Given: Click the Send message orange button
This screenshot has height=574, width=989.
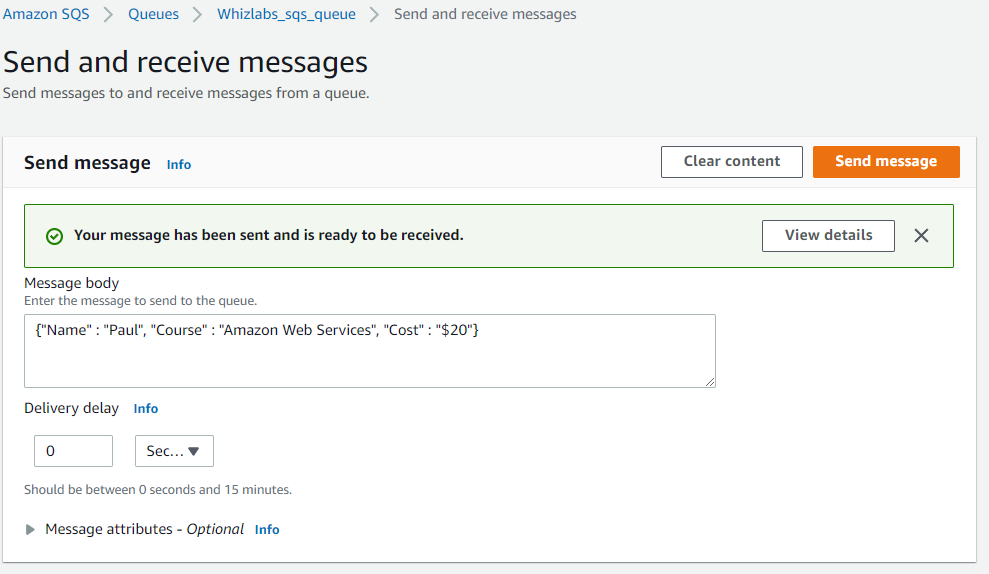Looking at the screenshot, I should 886,162.
